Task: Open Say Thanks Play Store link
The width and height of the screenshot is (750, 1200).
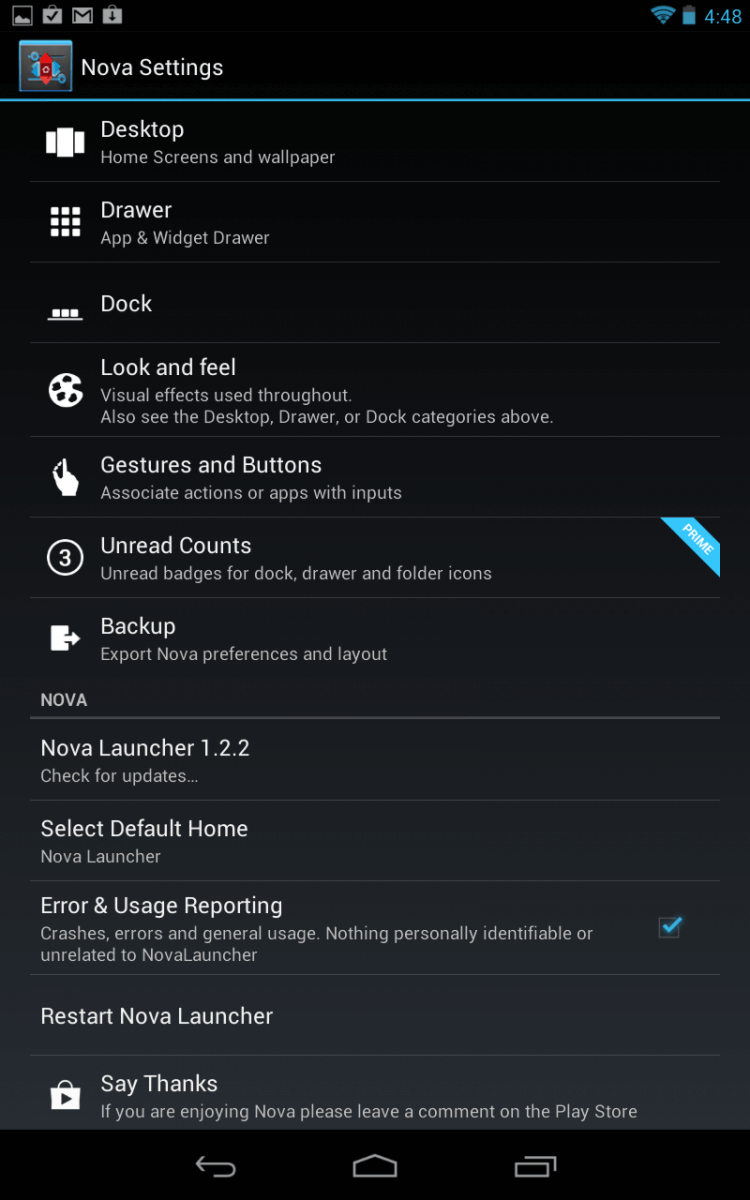Action: pyautogui.click(x=375, y=1094)
